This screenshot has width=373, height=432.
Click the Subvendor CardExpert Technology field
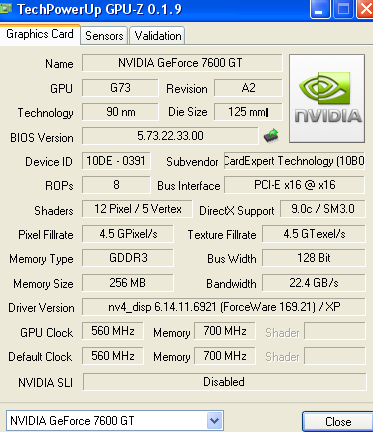(x=294, y=161)
